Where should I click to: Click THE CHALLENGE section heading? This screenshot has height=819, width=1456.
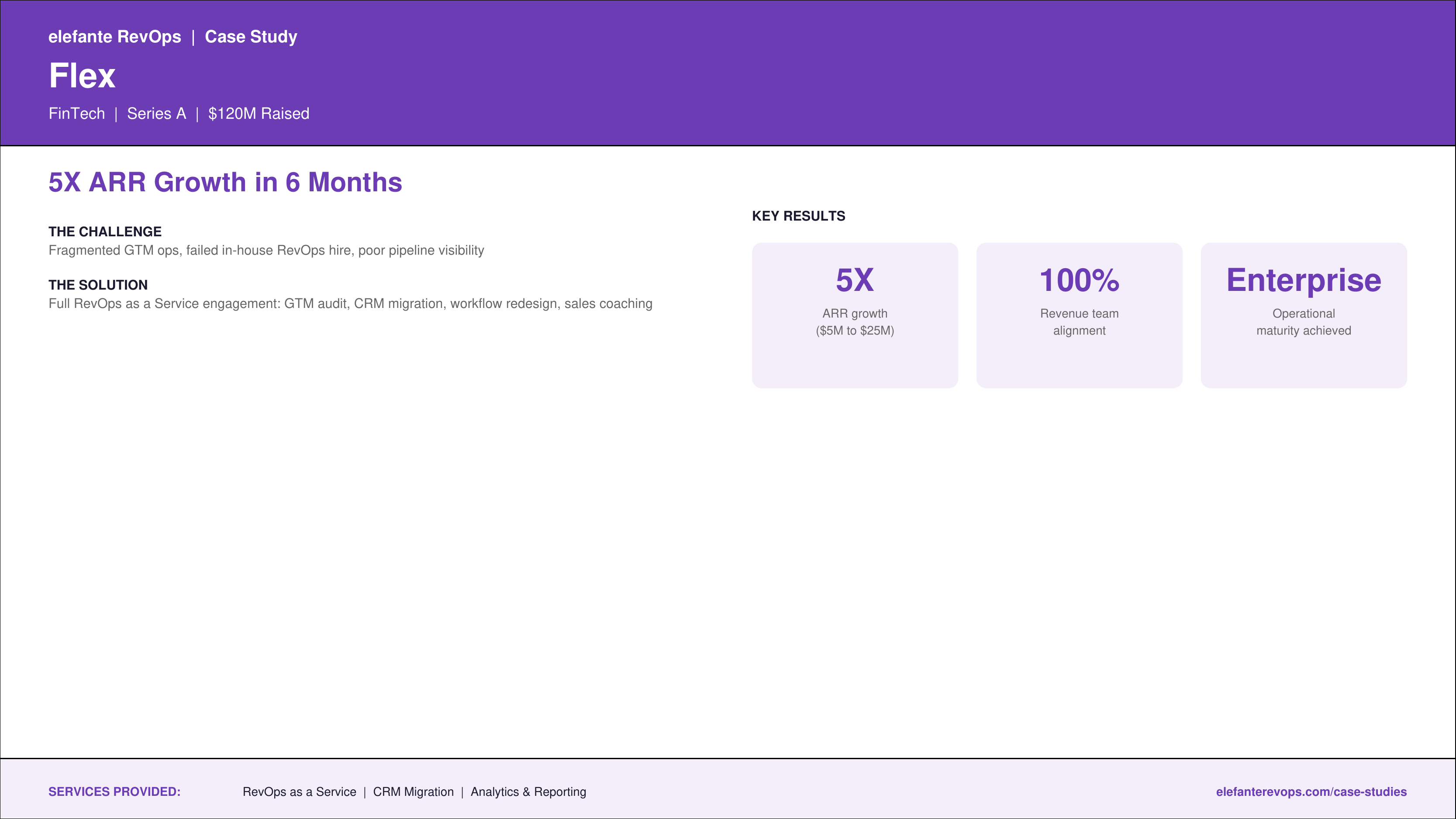105,231
